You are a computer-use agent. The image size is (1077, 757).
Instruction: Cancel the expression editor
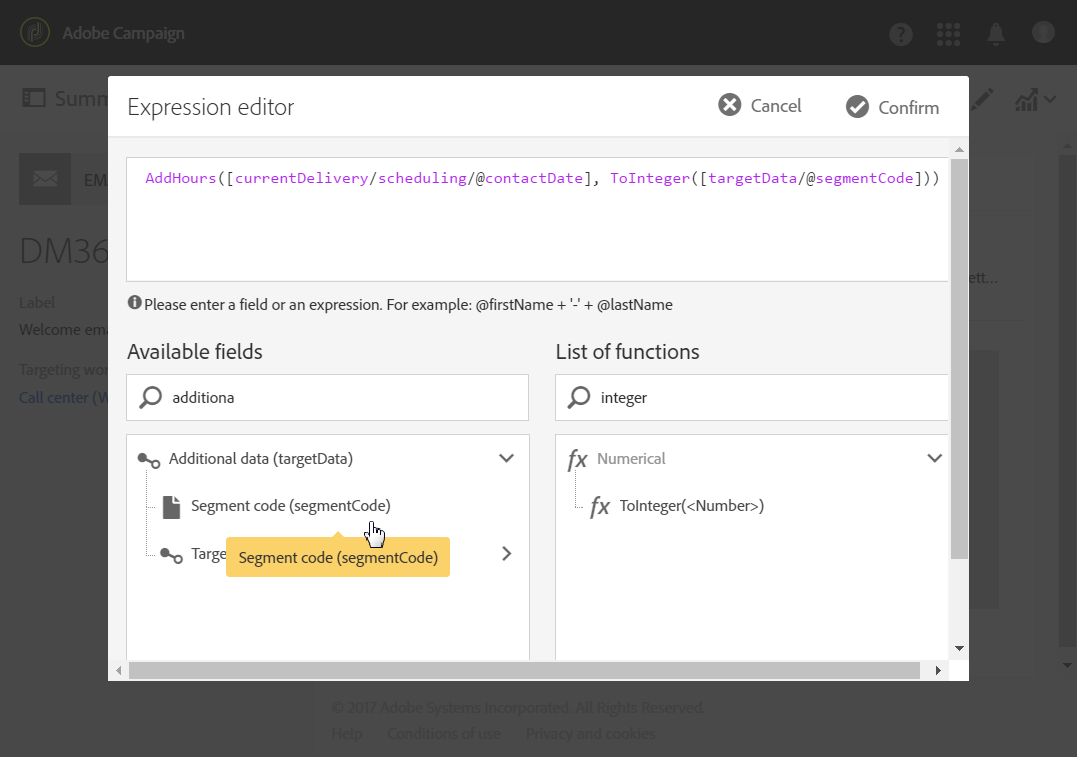(760, 106)
